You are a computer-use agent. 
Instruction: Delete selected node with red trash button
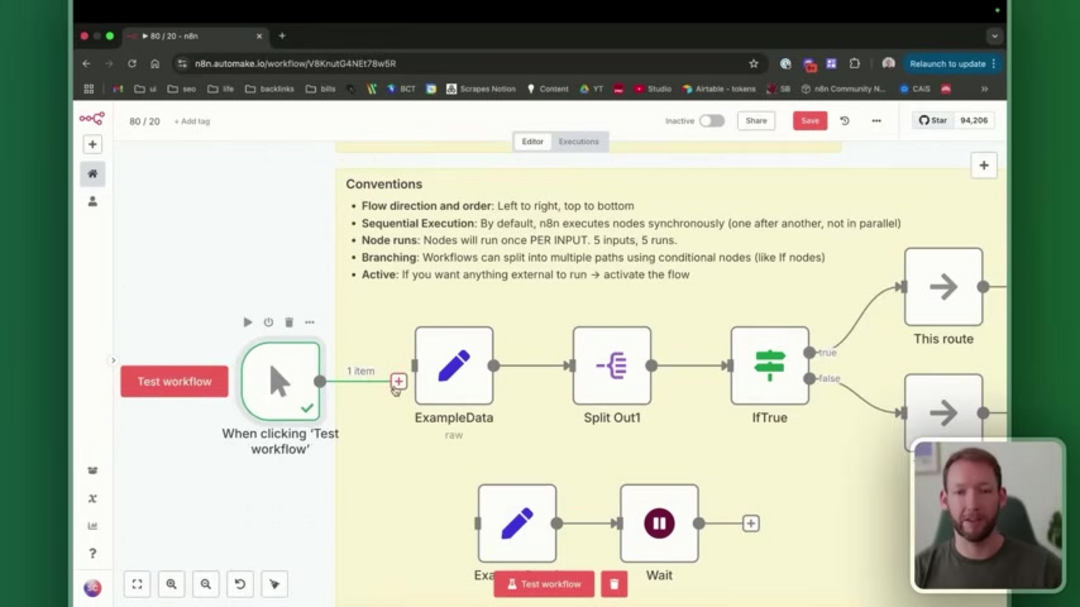pyautogui.click(x=614, y=584)
